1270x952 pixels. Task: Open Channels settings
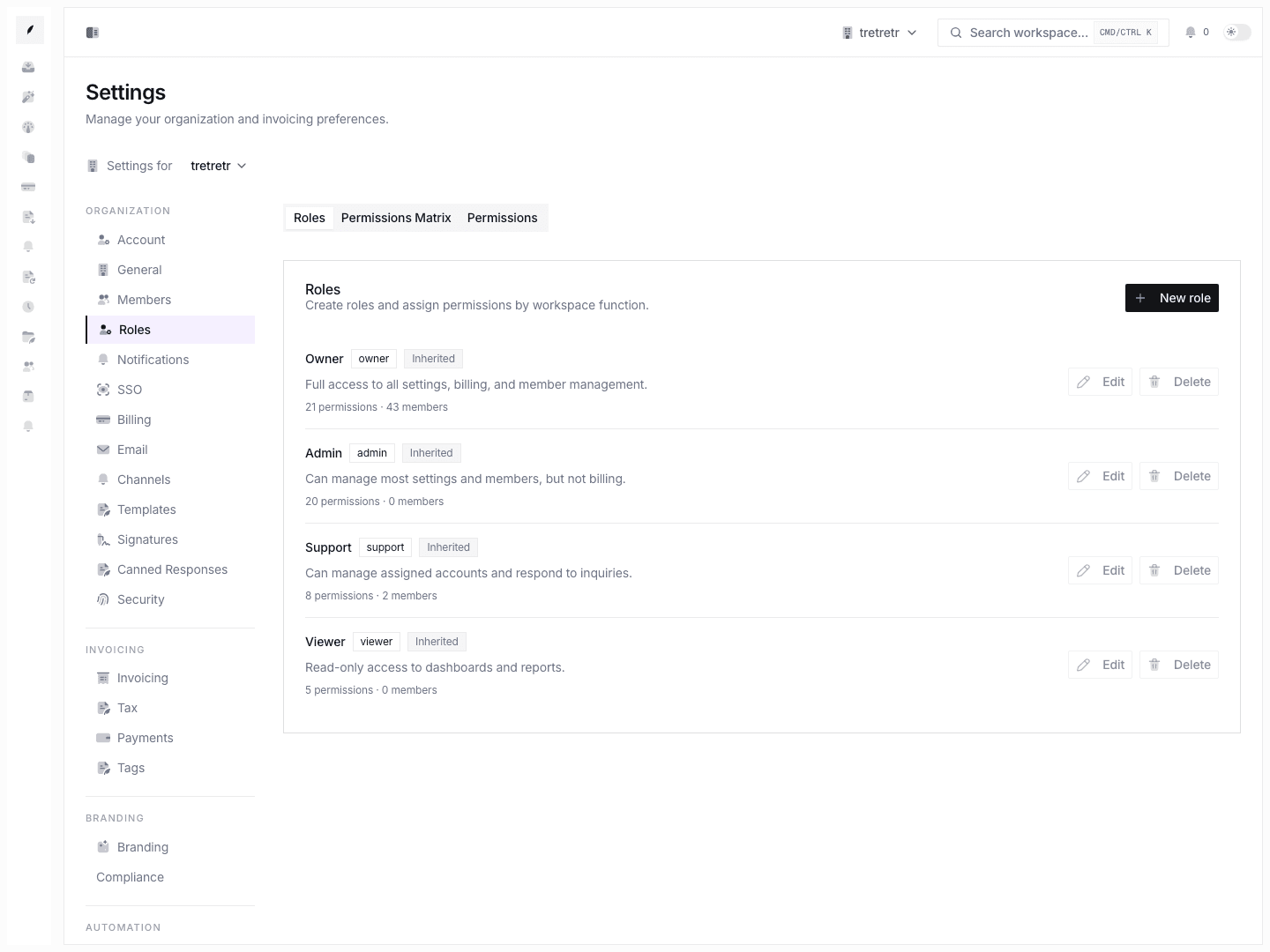tap(170, 480)
